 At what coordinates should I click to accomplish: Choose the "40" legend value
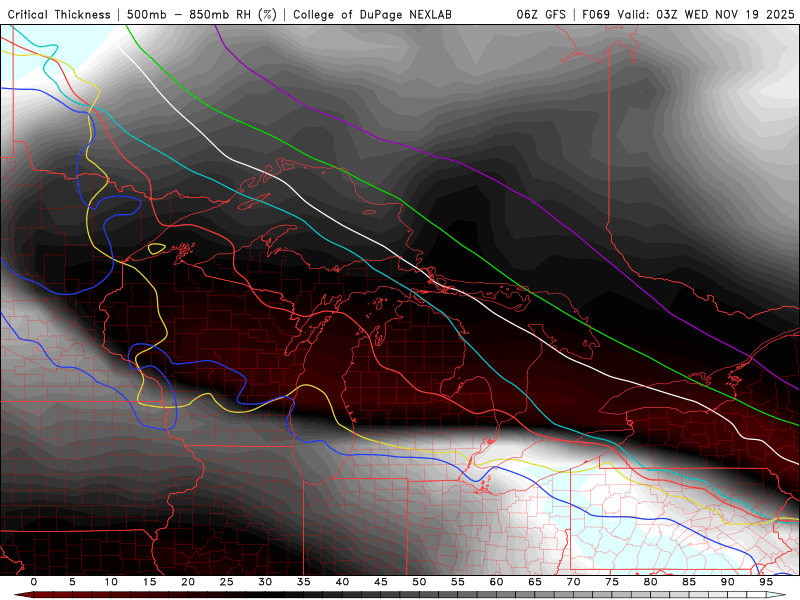342,582
